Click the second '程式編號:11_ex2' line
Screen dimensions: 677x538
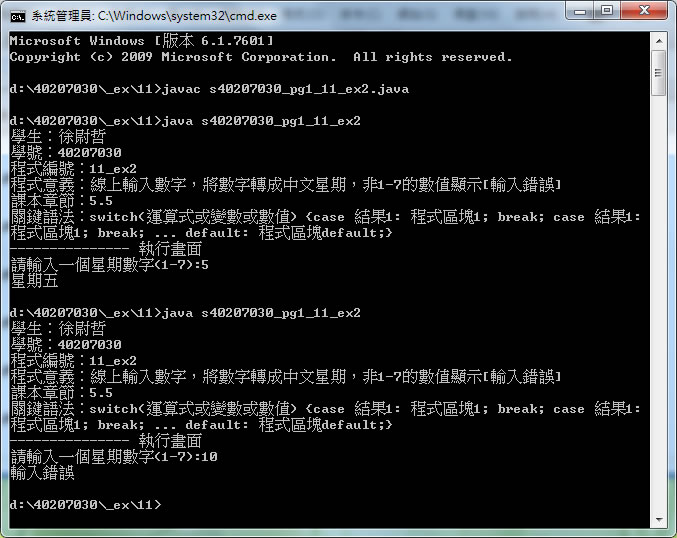click(73, 361)
